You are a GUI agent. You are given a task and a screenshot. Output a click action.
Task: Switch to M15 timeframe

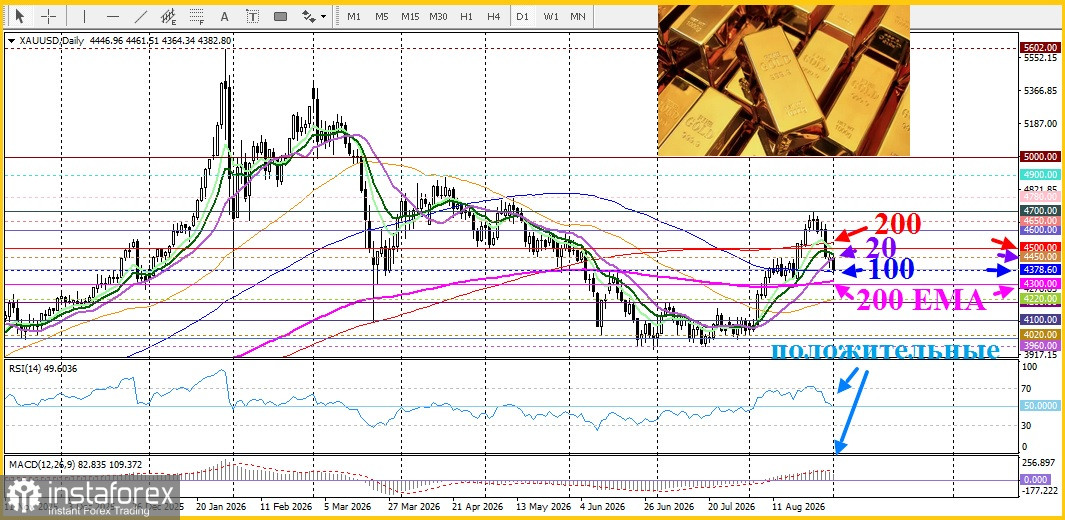(410, 16)
